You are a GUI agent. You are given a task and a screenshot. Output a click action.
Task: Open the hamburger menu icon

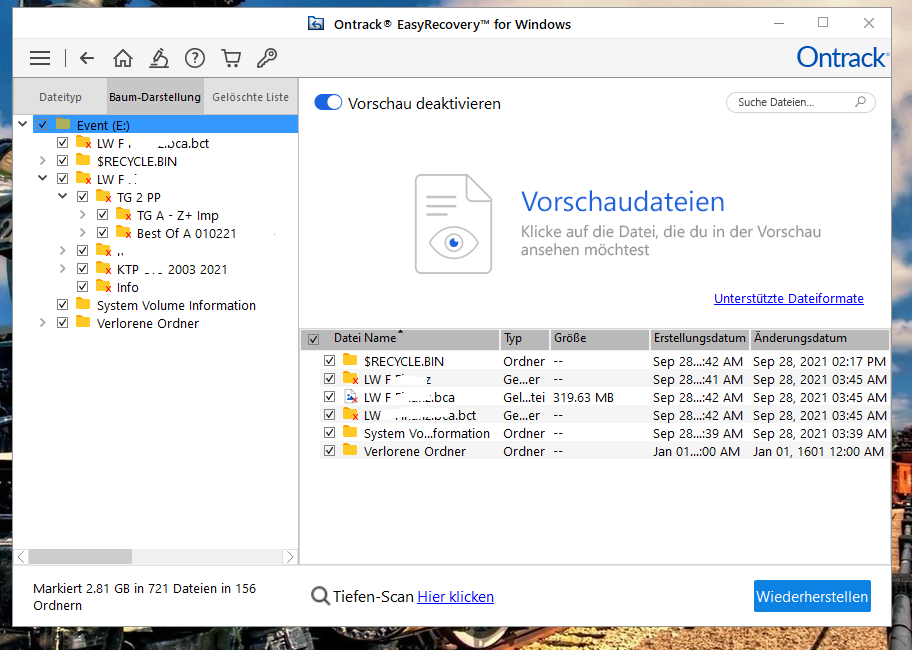click(x=40, y=58)
